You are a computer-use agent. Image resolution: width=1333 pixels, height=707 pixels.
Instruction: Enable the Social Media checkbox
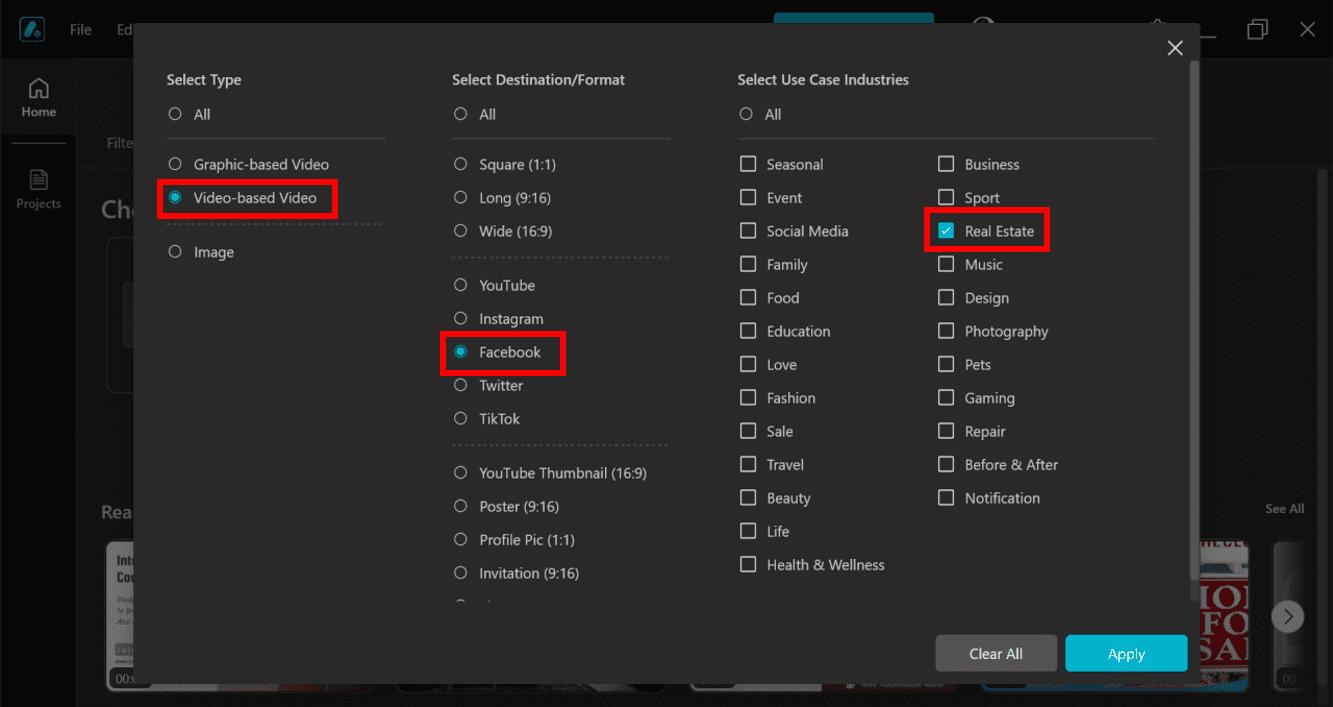coord(748,231)
